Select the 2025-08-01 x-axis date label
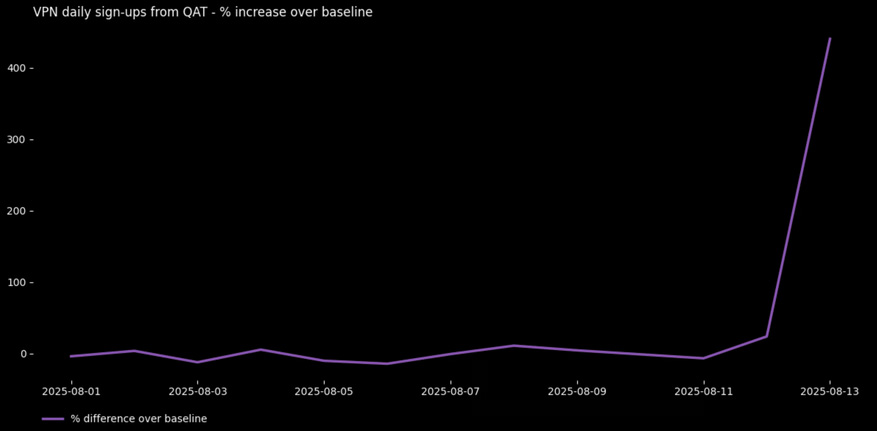This screenshot has height=431, width=877. [71, 391]
